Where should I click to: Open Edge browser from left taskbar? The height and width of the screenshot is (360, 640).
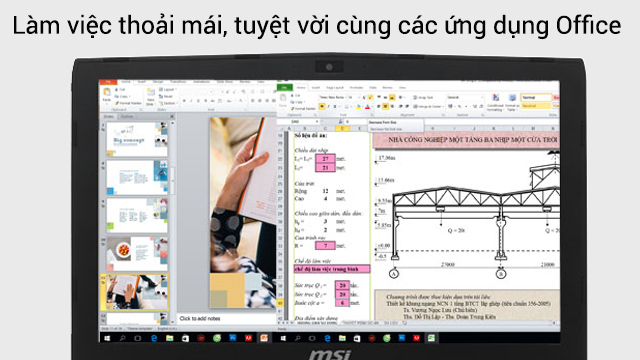click(x=154, y=338)
